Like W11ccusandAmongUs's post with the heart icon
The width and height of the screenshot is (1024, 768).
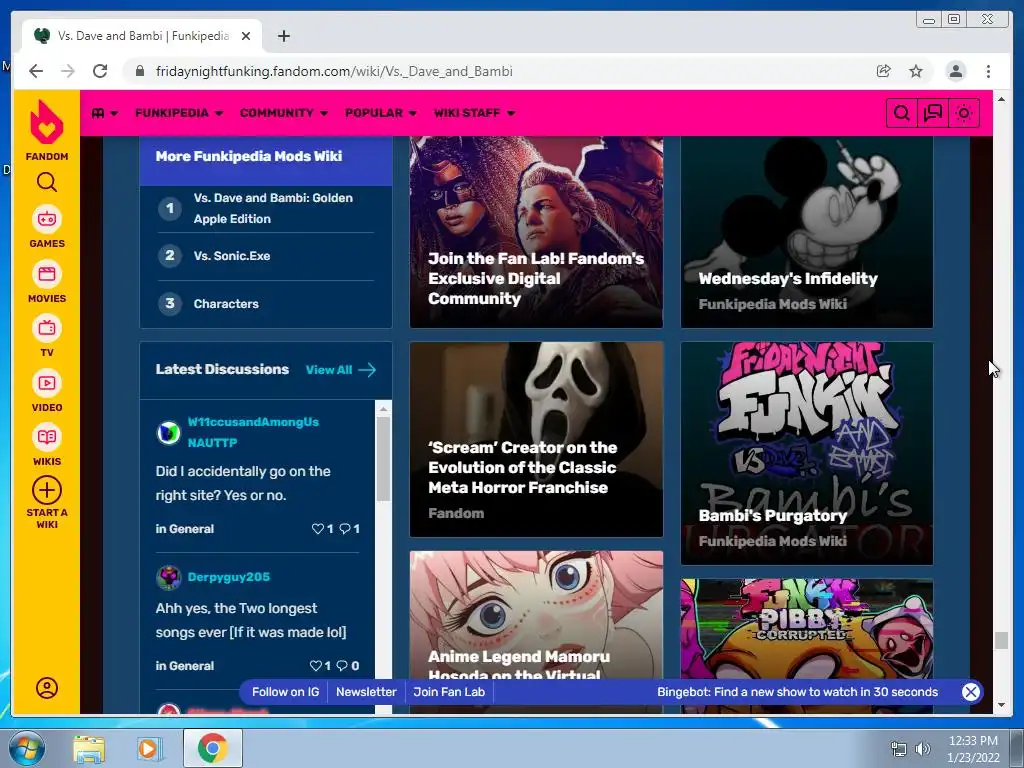click(x=318, y=529)
